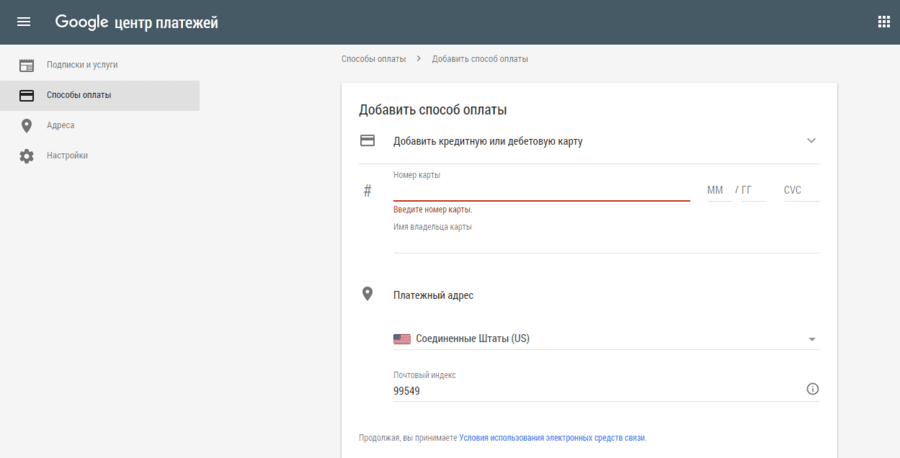Image resolution: width=900 pixels, height=458 pixels.
Task: Click the credit card icon beside Способы оплаты
Action: click(27, 95)
